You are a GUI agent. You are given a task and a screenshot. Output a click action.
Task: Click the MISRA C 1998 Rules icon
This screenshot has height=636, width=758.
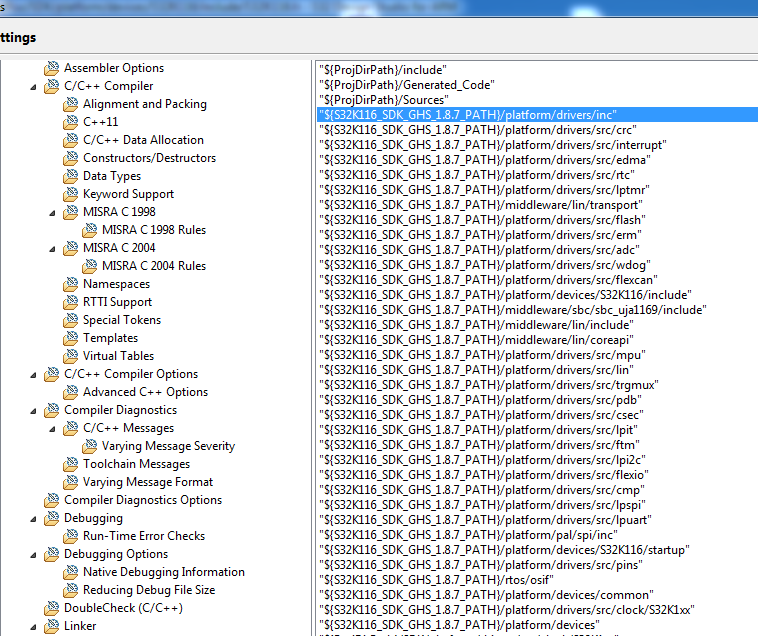click(89, 231)
